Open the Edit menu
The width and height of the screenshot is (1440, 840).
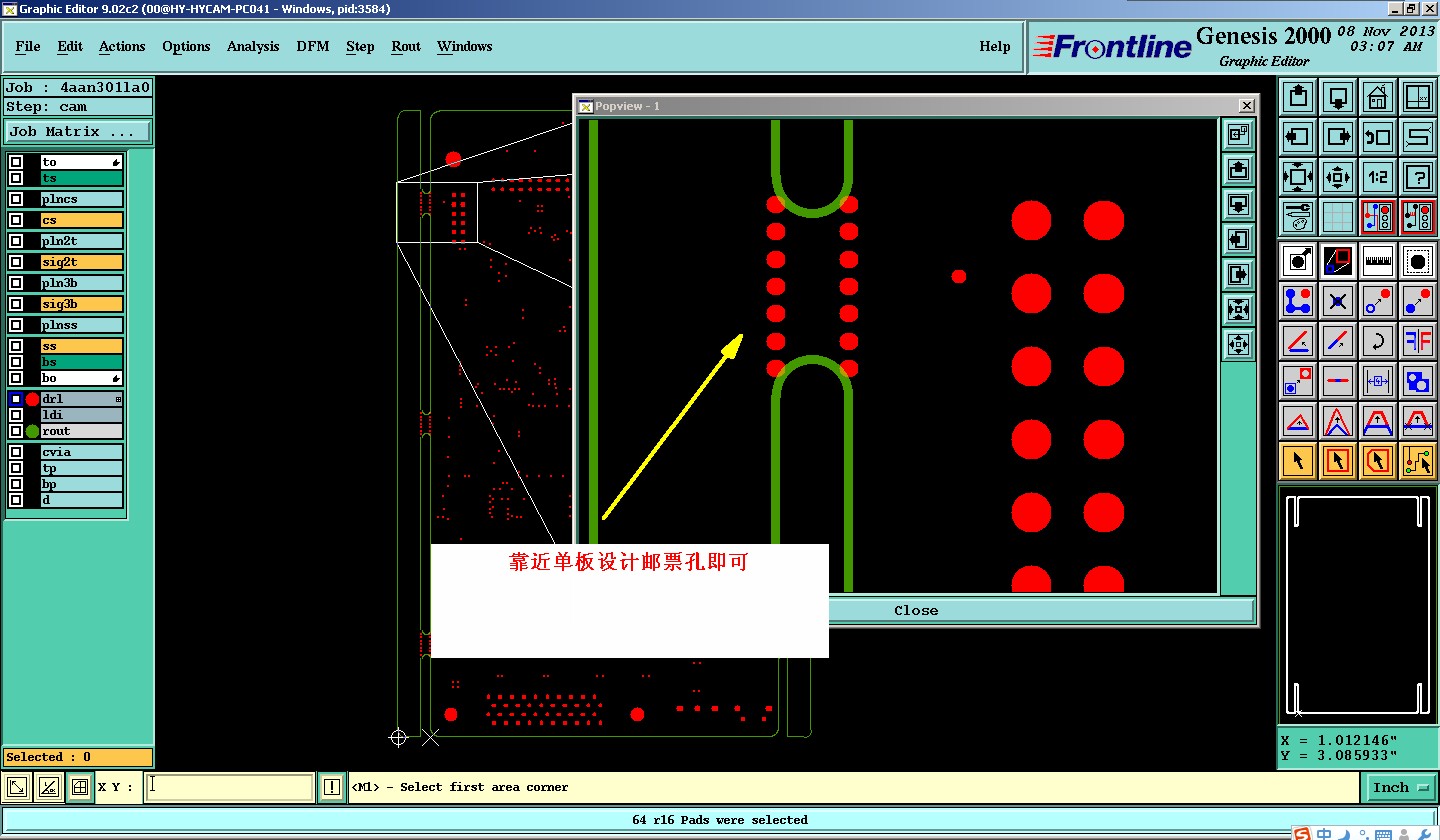pos(70,46)
